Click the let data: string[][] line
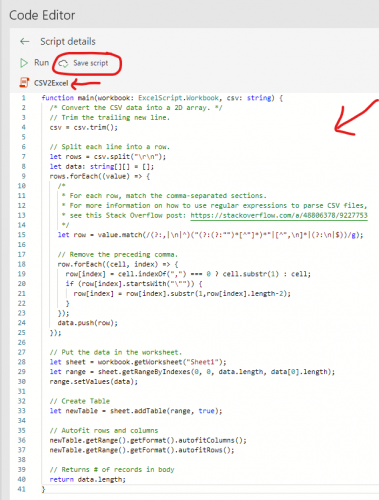379x500 pixels. (102, 166)
